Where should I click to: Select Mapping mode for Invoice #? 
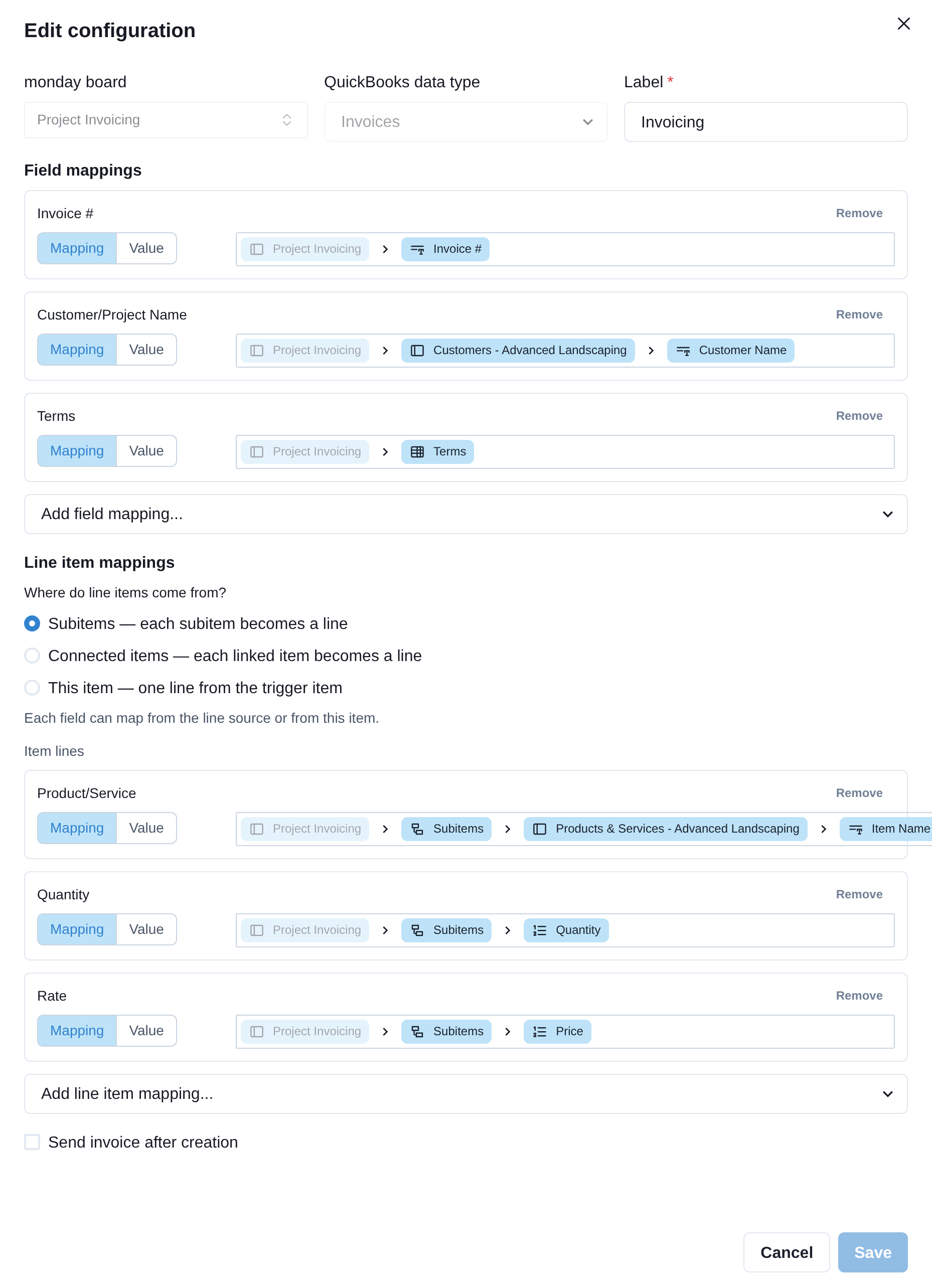pos(77,248)
